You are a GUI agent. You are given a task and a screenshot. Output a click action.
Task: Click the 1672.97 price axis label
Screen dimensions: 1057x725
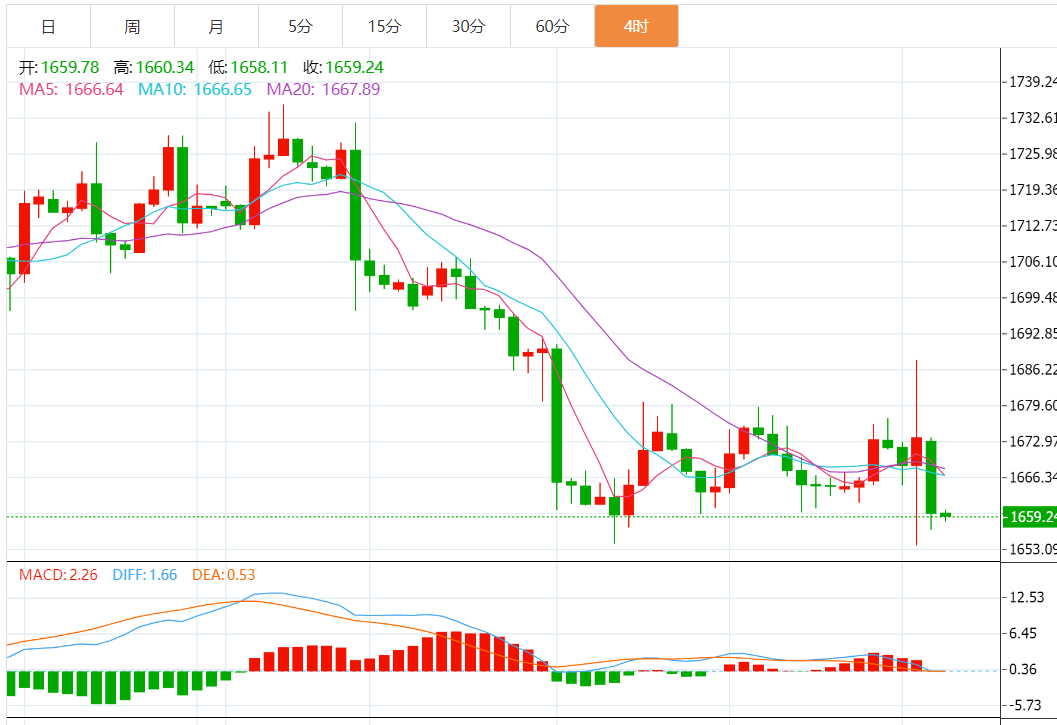[1032, 441]
